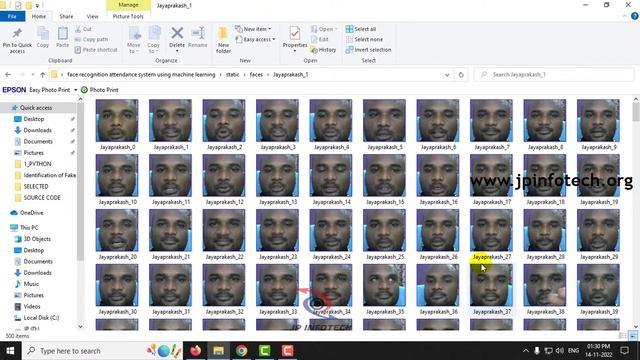Go Up one folder level with the arrow
Image resolution: width=640 pixels, height=360 pixels.
(x=42, y=75)
